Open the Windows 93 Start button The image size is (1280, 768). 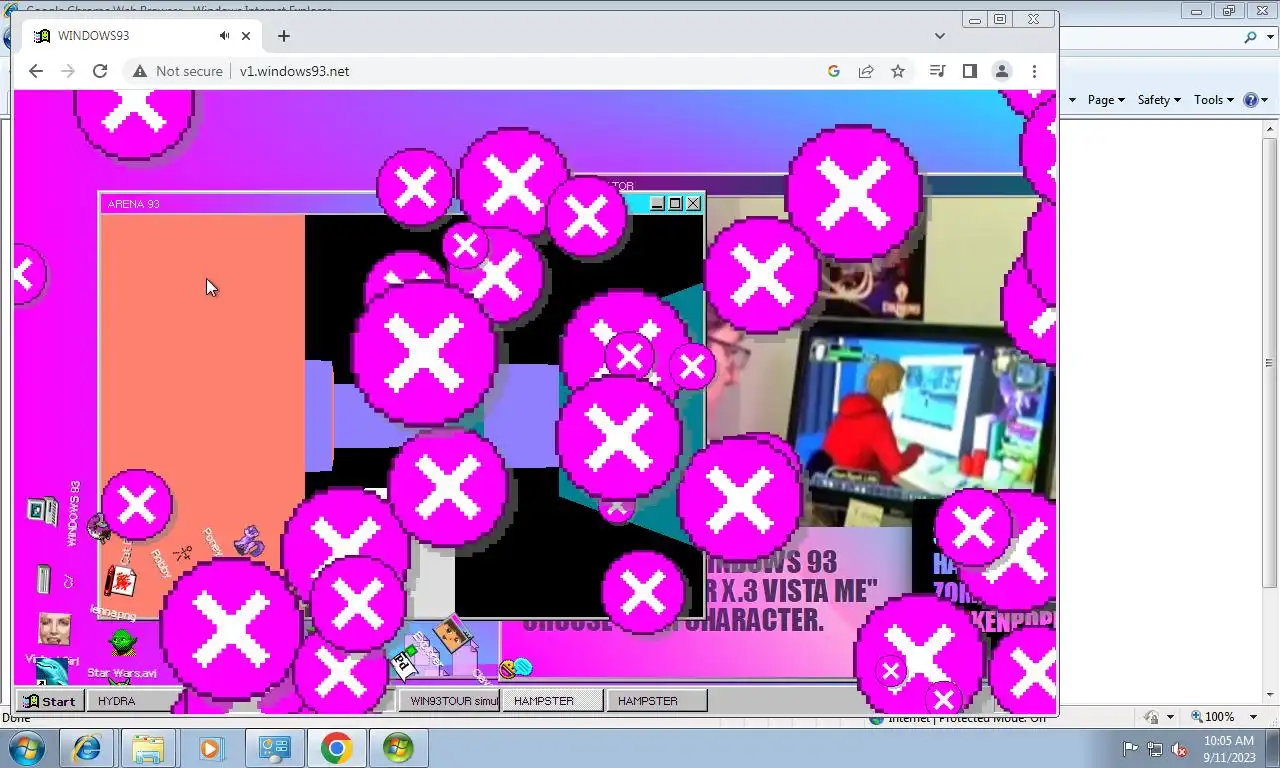click(49, 701)
